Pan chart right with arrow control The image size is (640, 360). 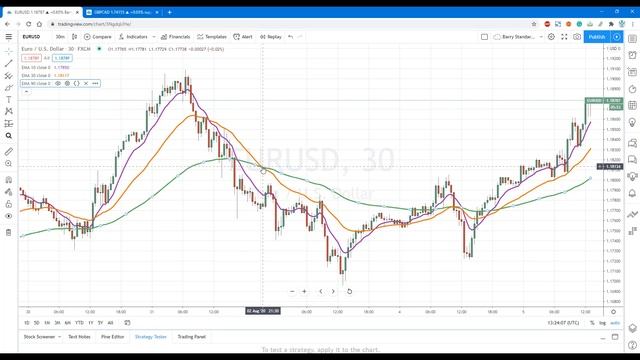pos(333,291)
